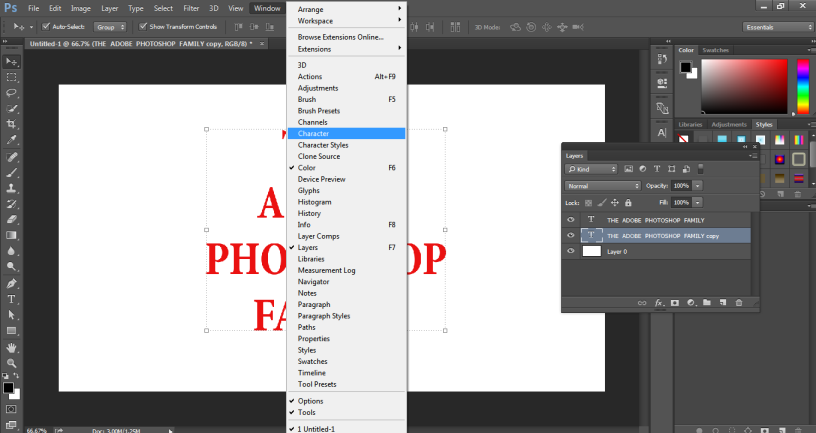This screenshot has width=816, height=433.
Task: Create a new group folder icon
Action: pyautogui.click(x=707, y=303)
